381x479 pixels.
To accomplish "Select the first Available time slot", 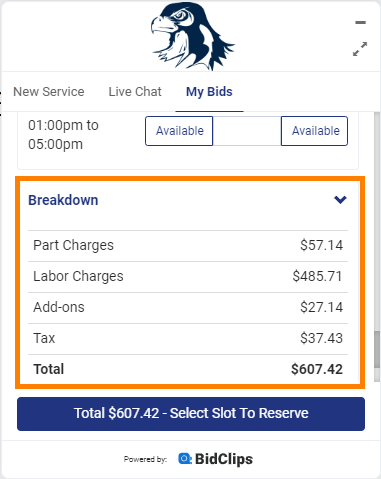I will [x=179, y=131].
